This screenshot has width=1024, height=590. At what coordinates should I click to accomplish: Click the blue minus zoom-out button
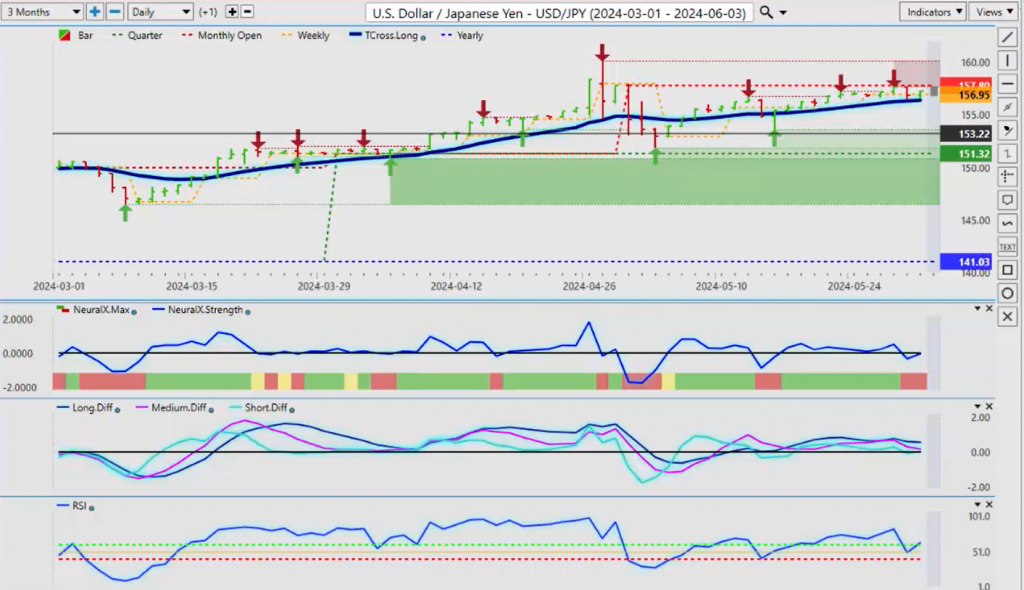pos(114,12)
